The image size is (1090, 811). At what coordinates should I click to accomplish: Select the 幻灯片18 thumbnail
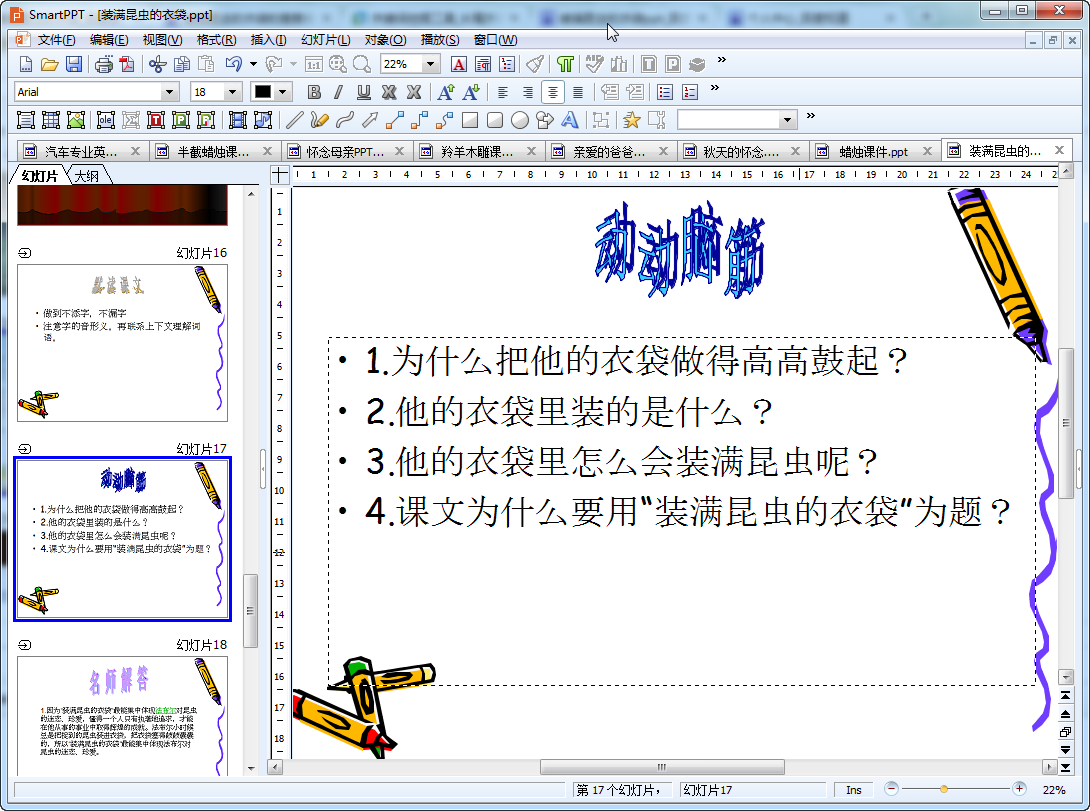pyautogui.click(x=122, y=716)
